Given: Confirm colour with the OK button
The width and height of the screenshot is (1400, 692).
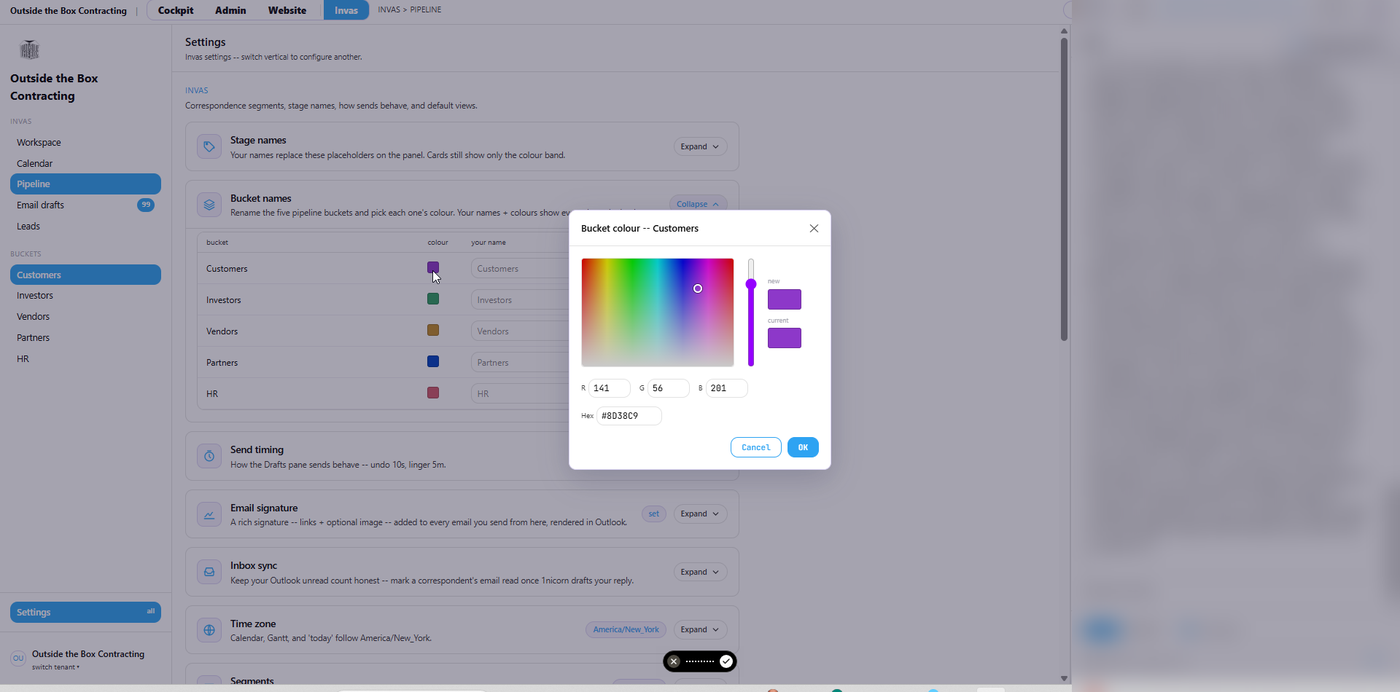Looking at the screenshot, I should (x=803, y=447).
